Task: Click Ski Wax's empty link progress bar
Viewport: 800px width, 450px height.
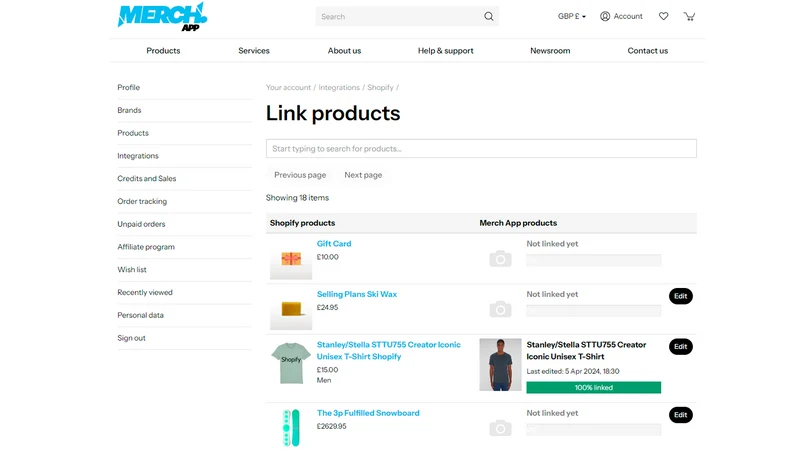Action: (593, 311)
